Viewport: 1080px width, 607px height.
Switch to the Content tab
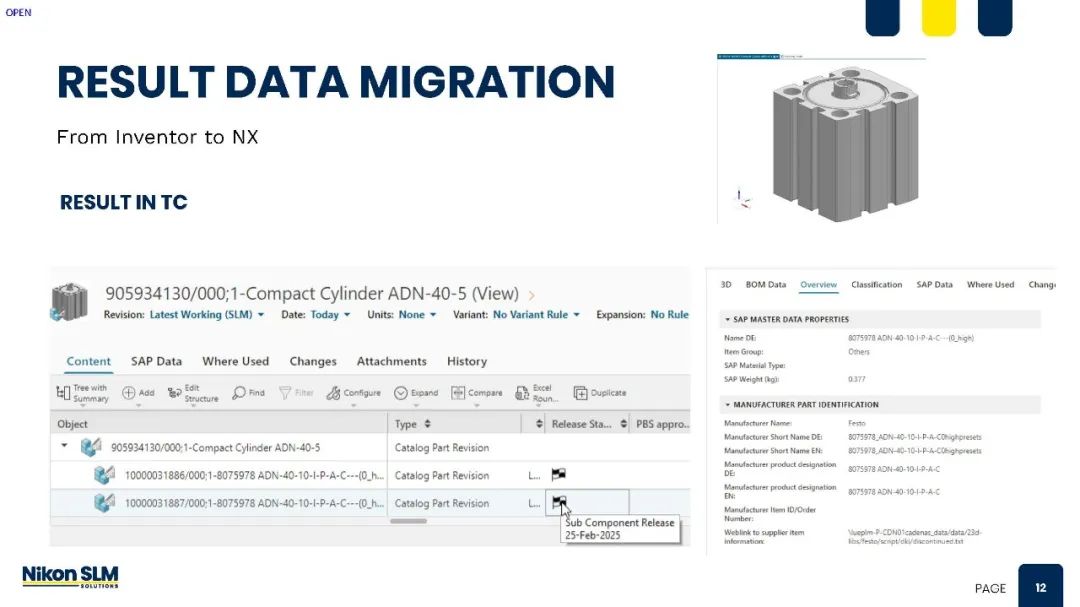pos(88,361)
